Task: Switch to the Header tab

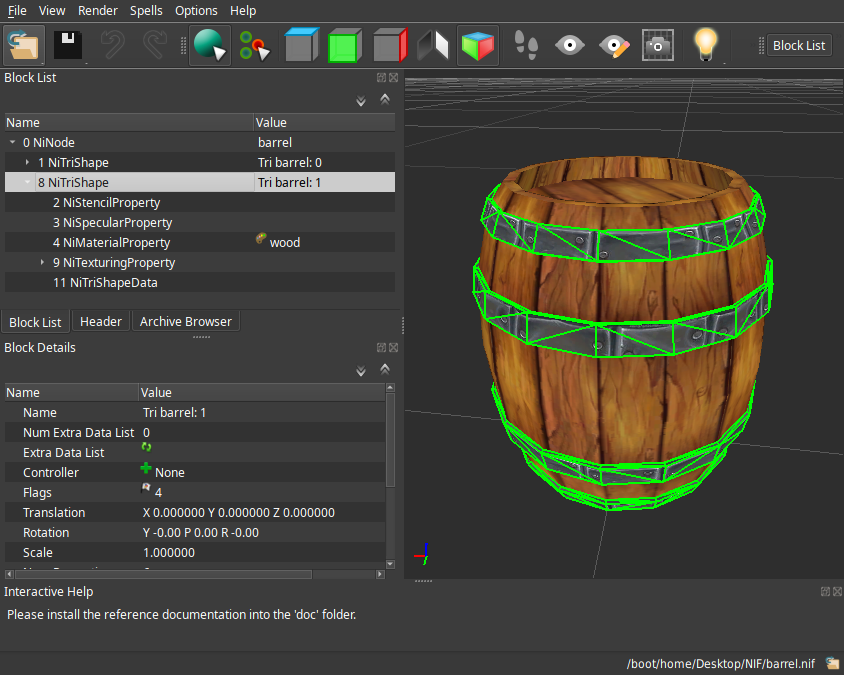Action: click(x=101, y=321)
